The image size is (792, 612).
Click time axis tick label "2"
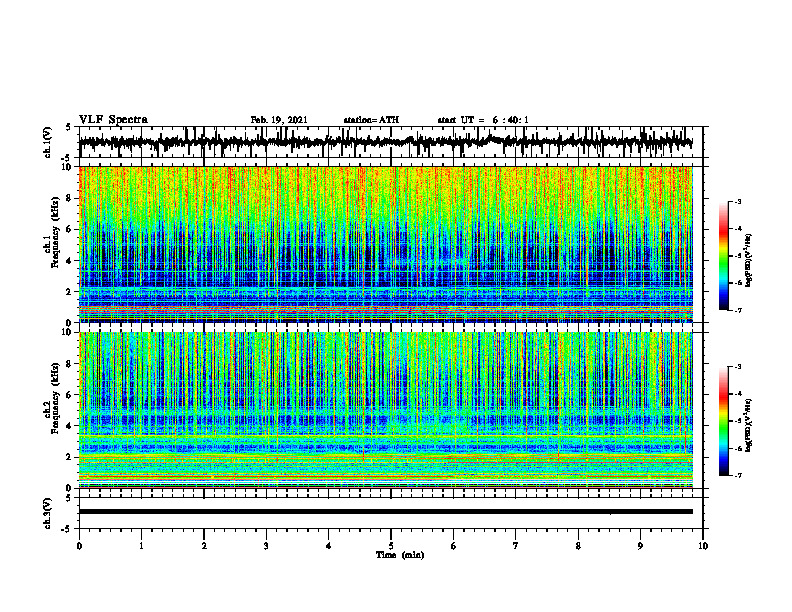204,546
